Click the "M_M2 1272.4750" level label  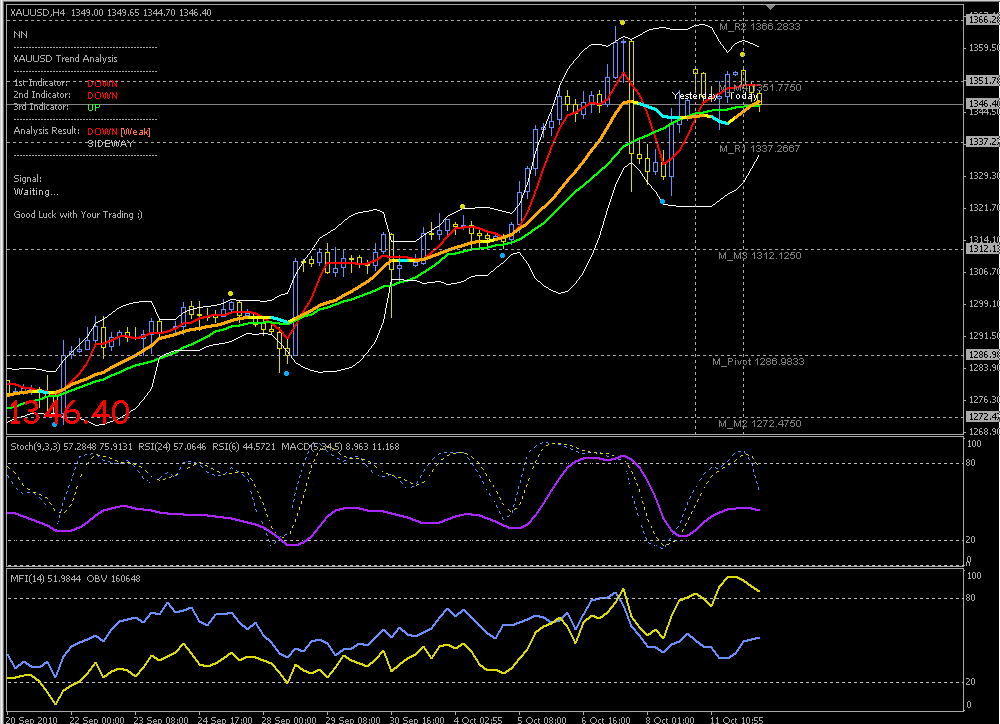(x=760, y=424)
